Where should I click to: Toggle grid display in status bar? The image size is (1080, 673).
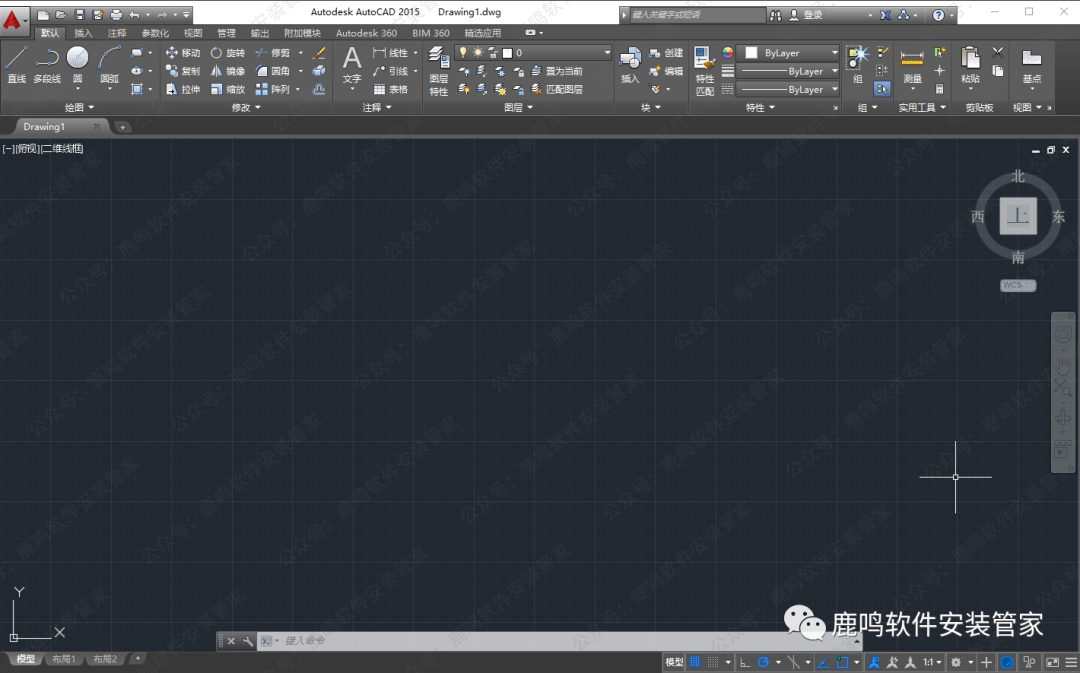[x=696, y=662]
